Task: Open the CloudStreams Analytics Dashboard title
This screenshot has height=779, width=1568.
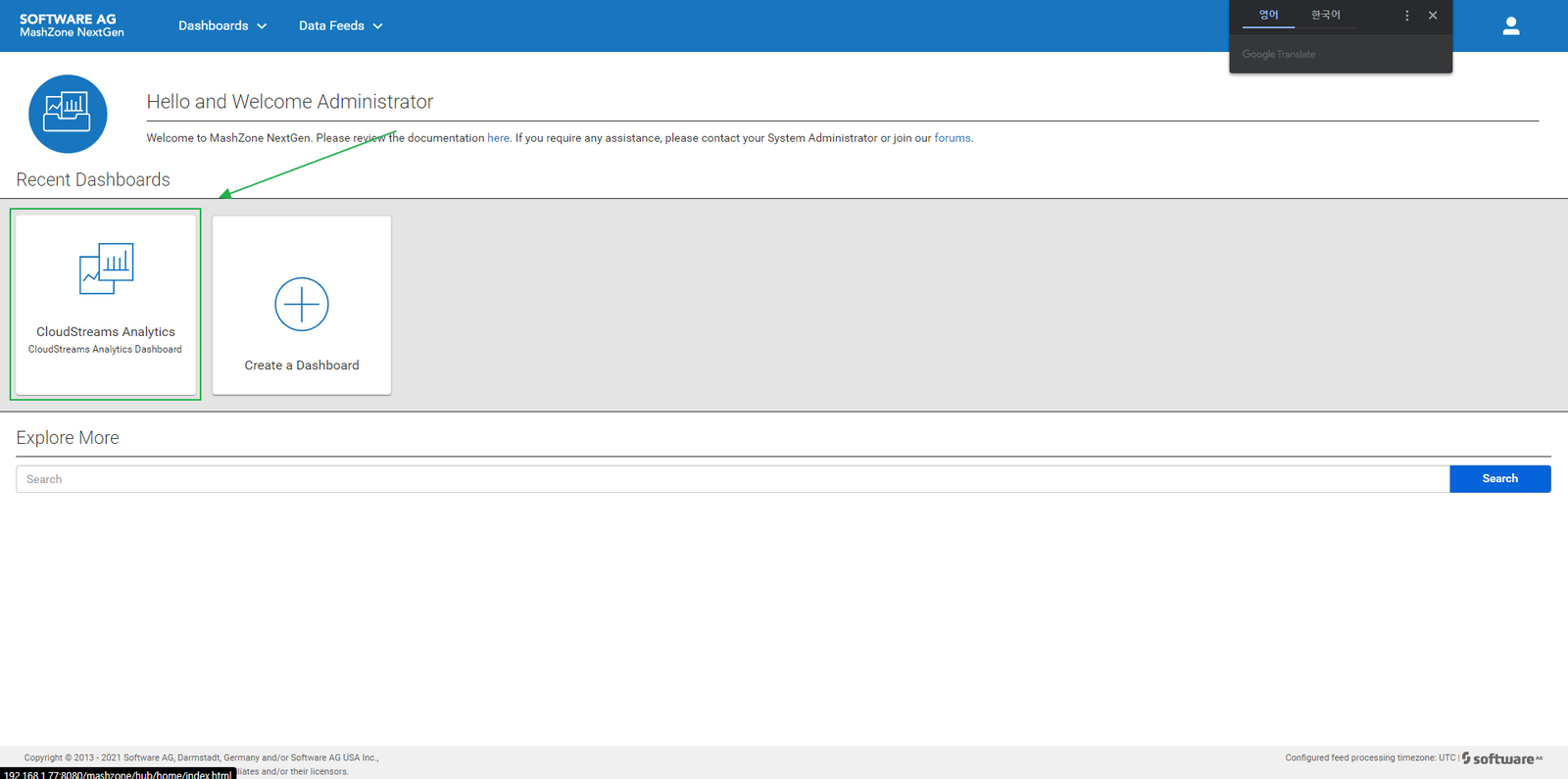Action: click(106, 332)
